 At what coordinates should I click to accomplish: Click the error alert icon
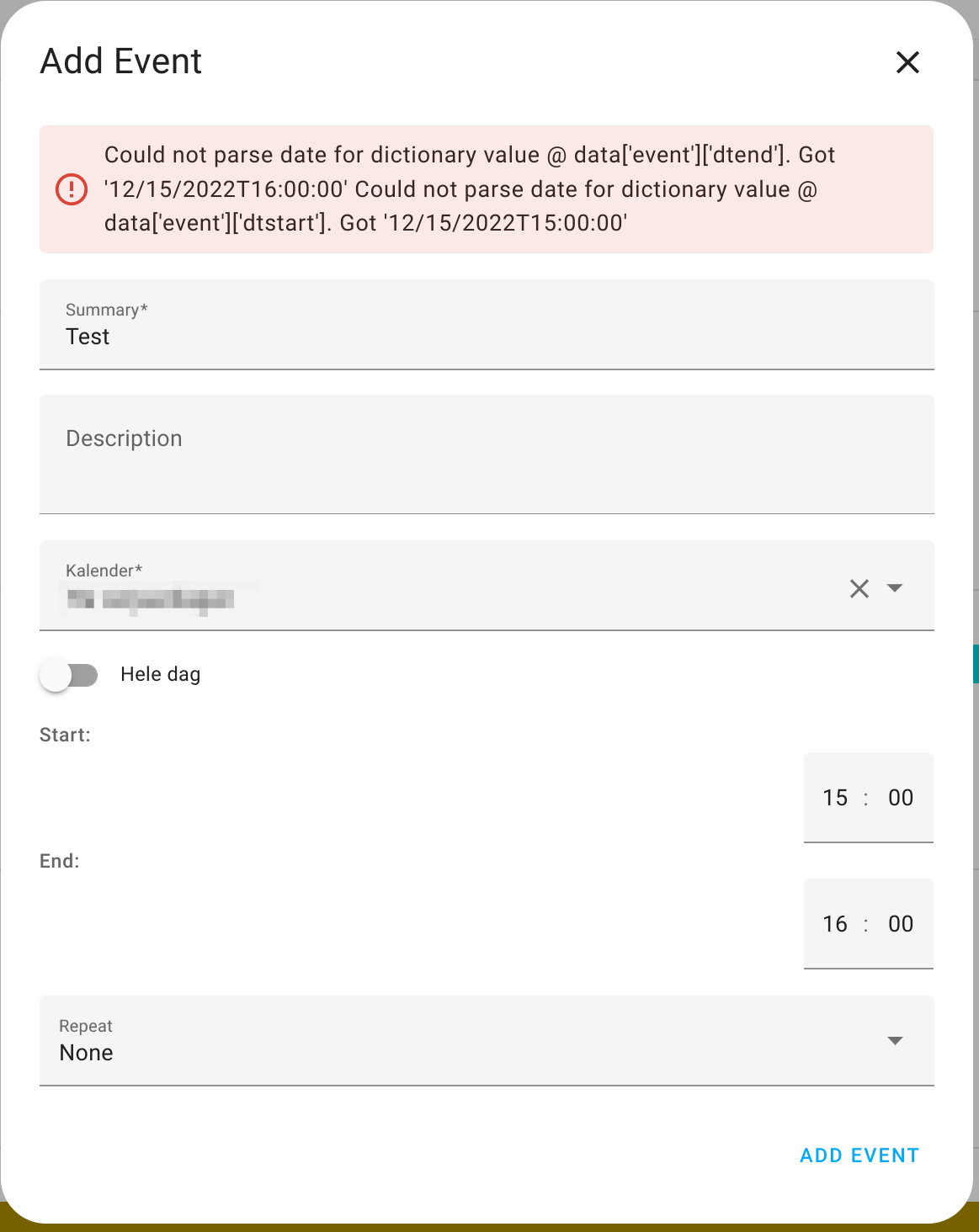click(x=71, y=189)
